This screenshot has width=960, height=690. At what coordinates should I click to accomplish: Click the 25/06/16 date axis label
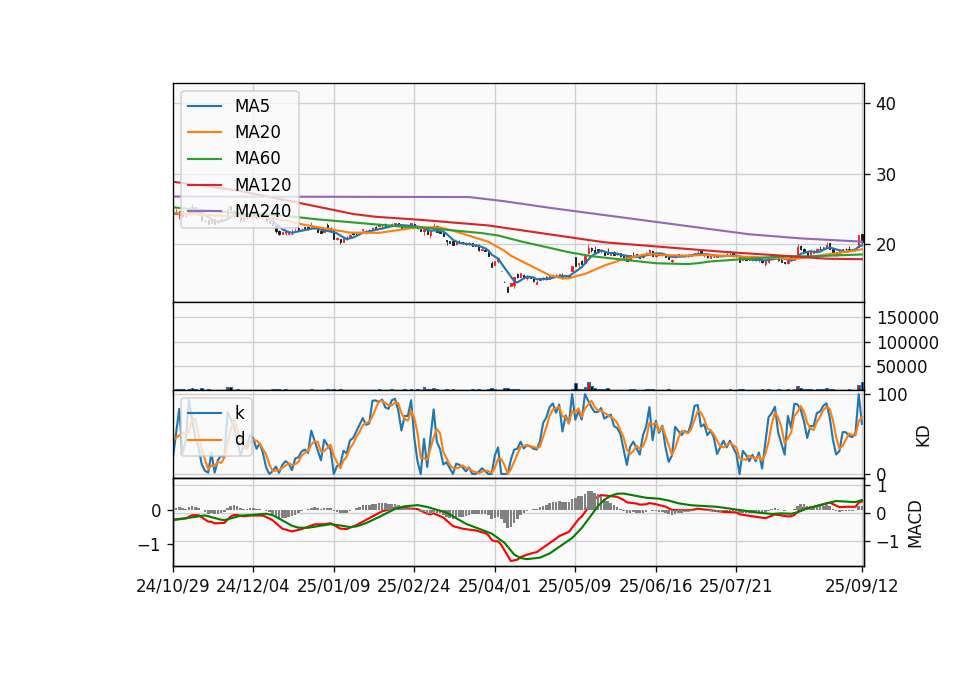click(656, 587)
